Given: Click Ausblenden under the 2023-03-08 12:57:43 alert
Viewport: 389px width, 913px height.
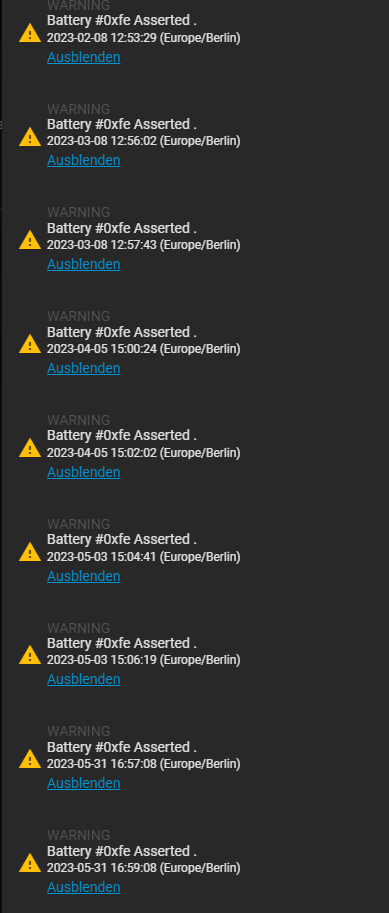Looking at the screenshot, I should pos(84,264).
